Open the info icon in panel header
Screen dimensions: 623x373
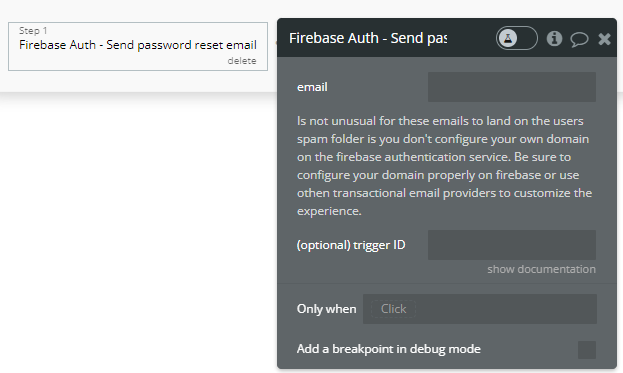(554, 39)
